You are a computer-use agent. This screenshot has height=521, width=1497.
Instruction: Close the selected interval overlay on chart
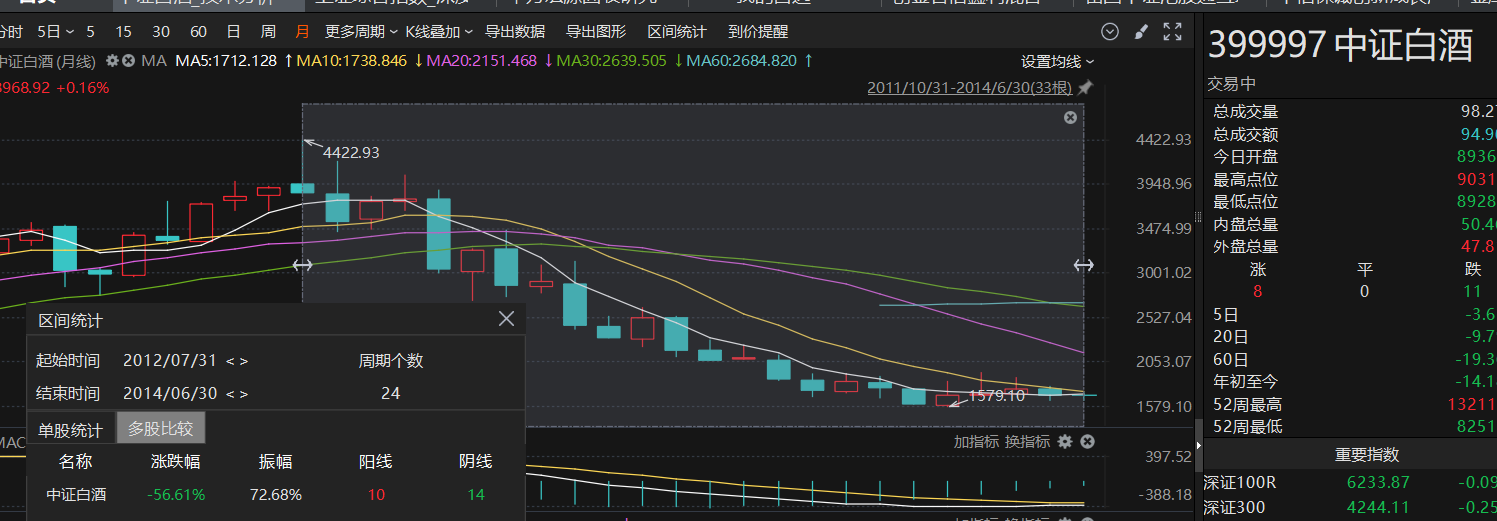point(1070,118)
